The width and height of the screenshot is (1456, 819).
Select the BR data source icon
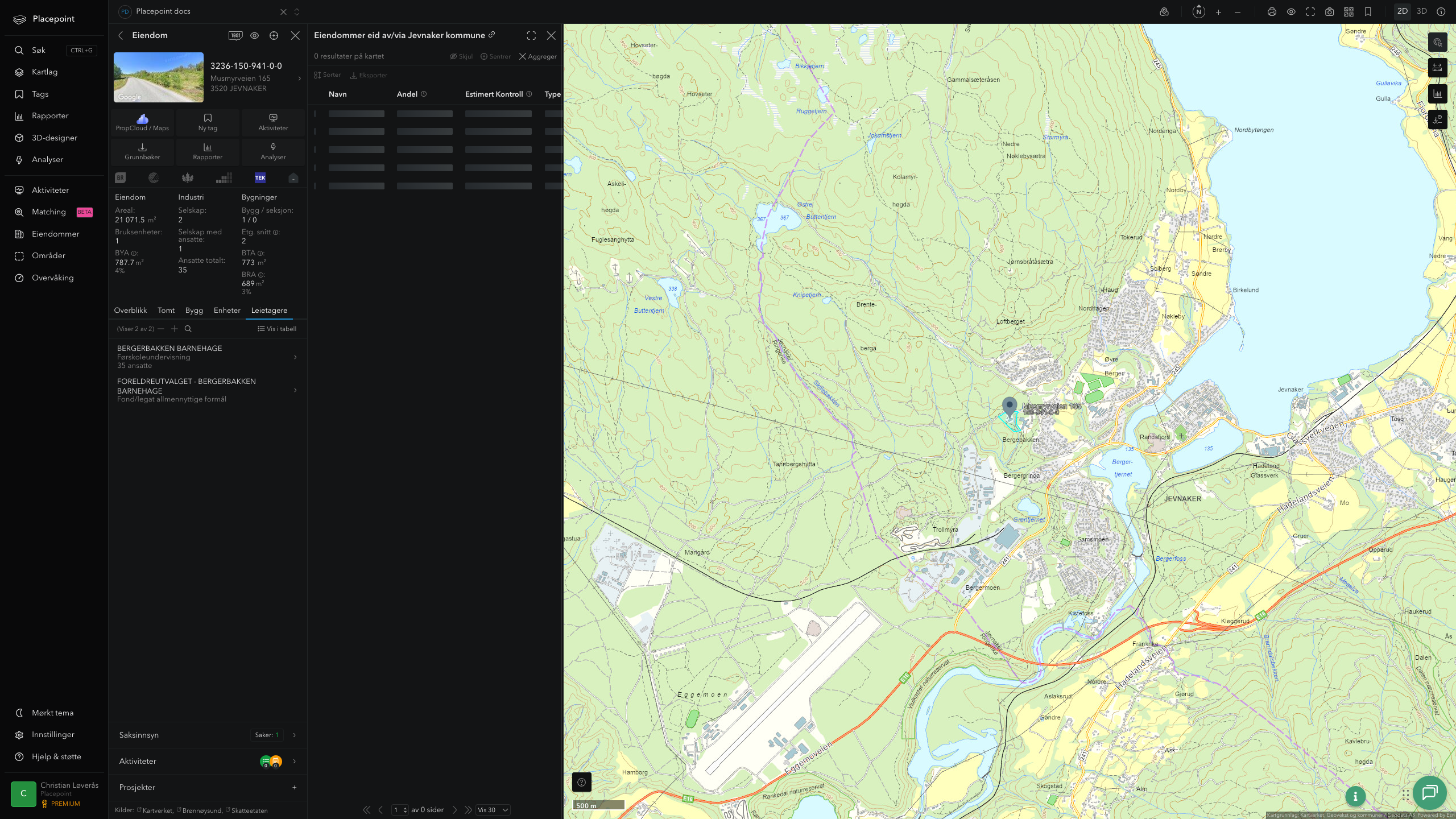tap(120, 178)
